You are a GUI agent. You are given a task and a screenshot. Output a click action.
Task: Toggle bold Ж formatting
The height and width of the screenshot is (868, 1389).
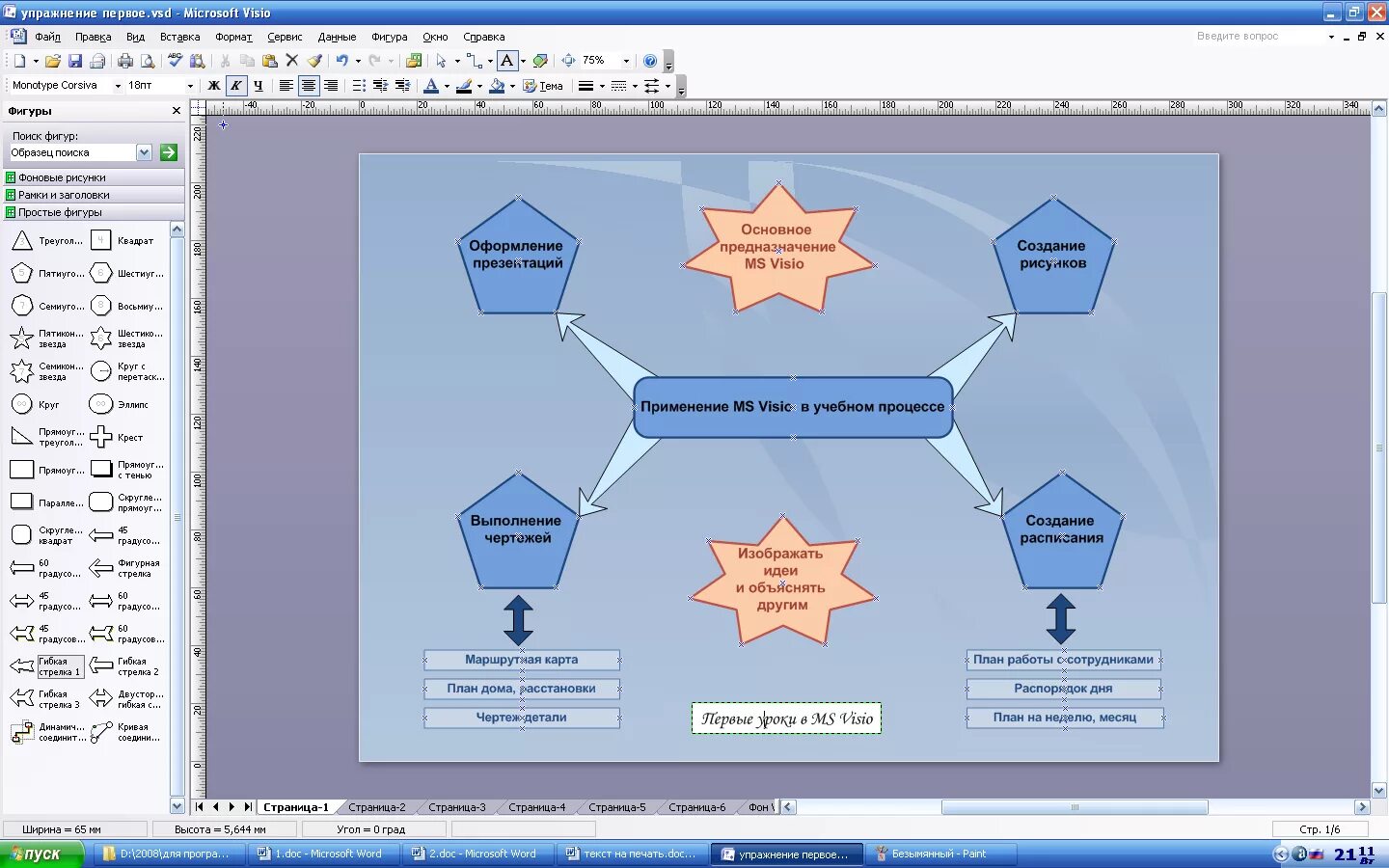tap(214, 86)
